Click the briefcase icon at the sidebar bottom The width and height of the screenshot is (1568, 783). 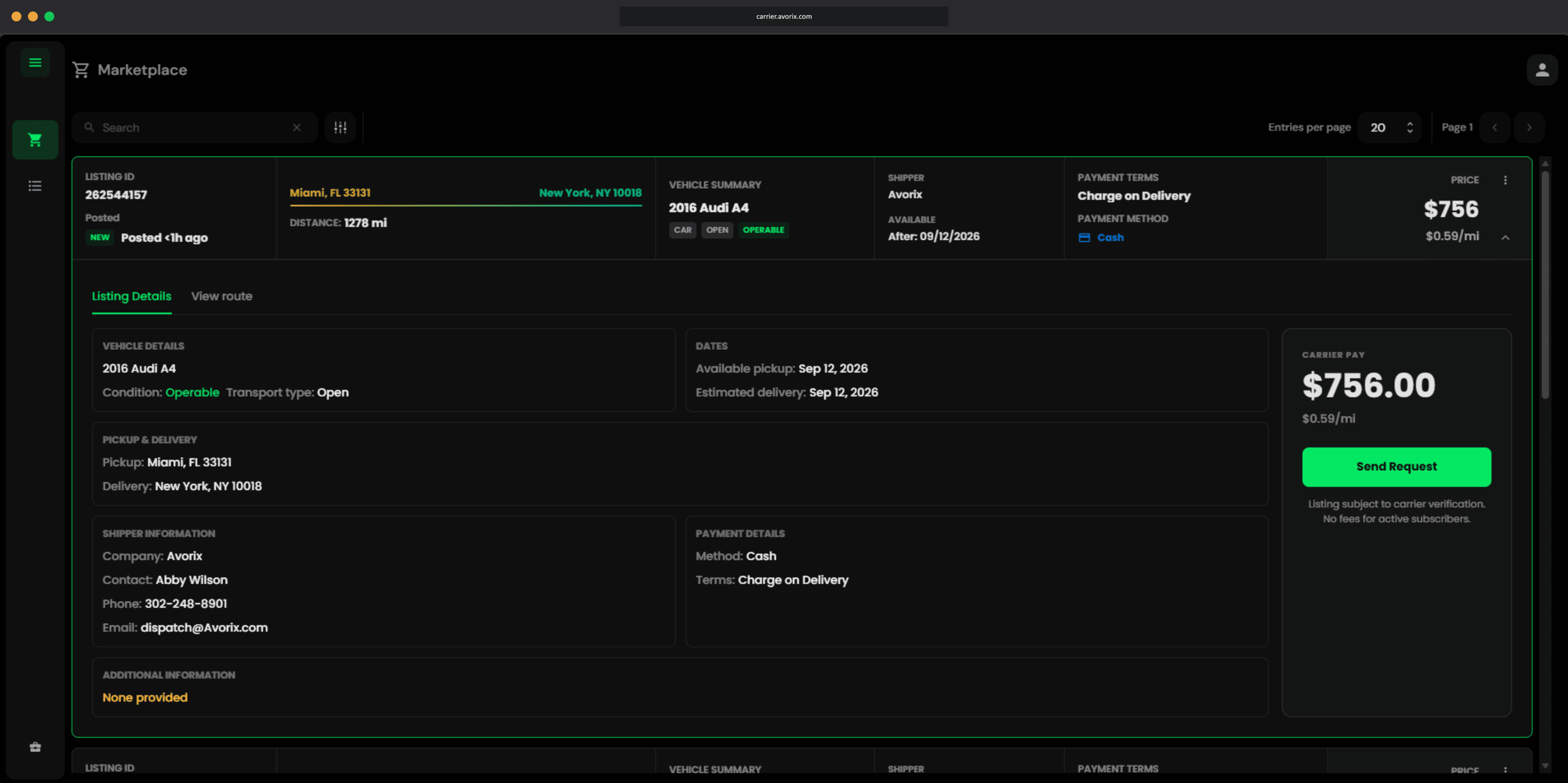click(x=35, y=747)
